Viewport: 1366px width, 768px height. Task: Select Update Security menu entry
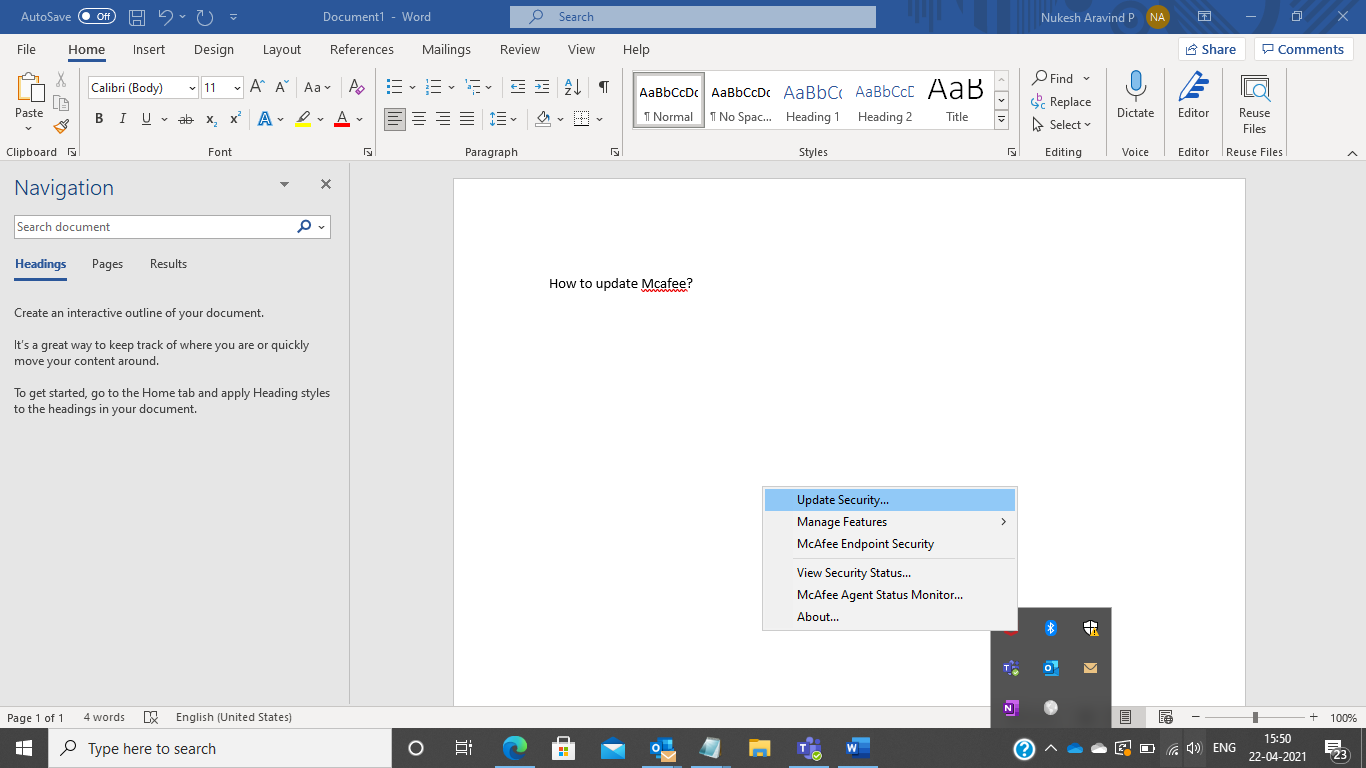click(x=890, y=500)
